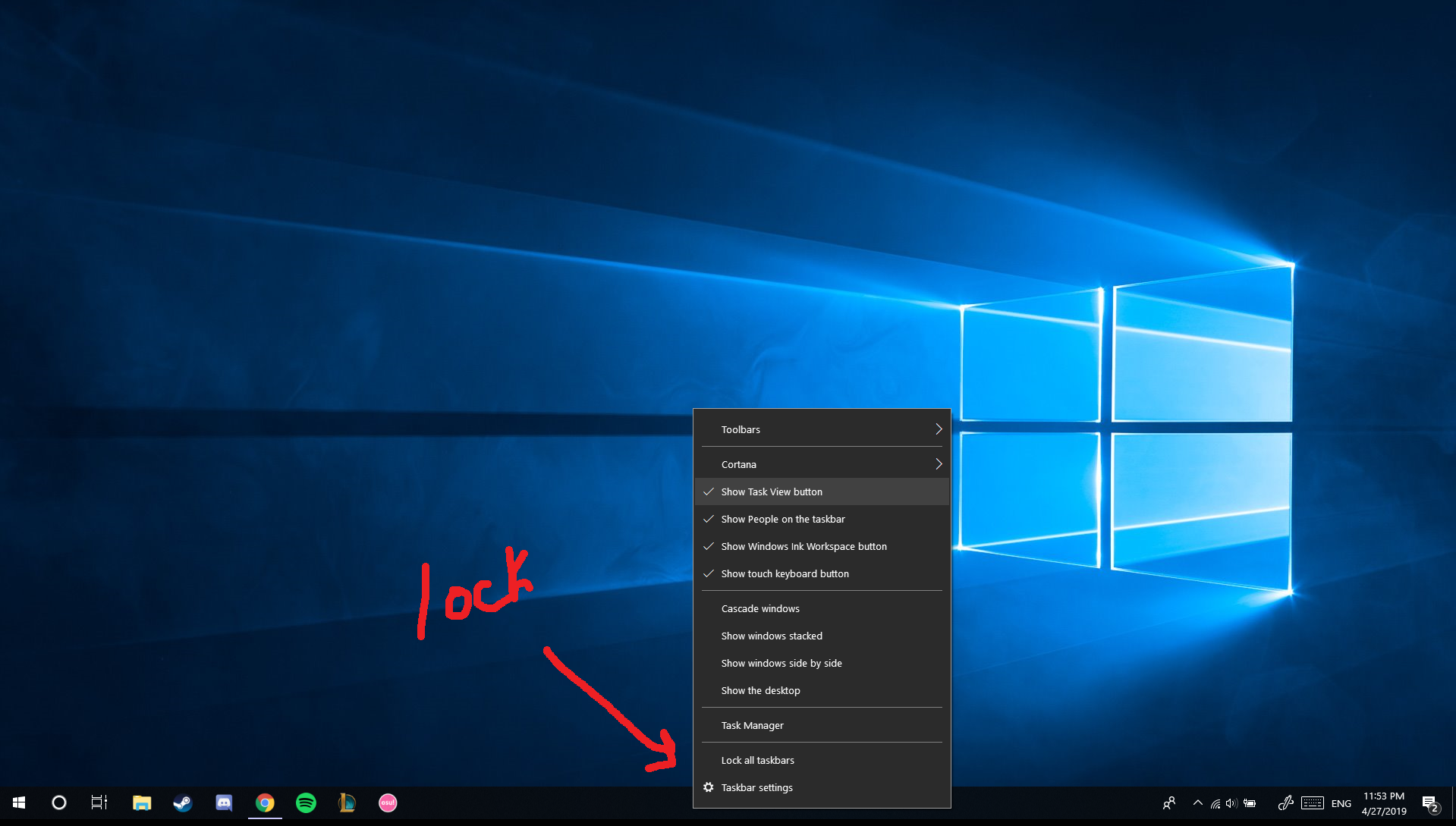The height and width of the screenshot is (826, 1456).
Task: Open Discord from the taskbar
Action: pyautogui.click(x=224, y=802)
